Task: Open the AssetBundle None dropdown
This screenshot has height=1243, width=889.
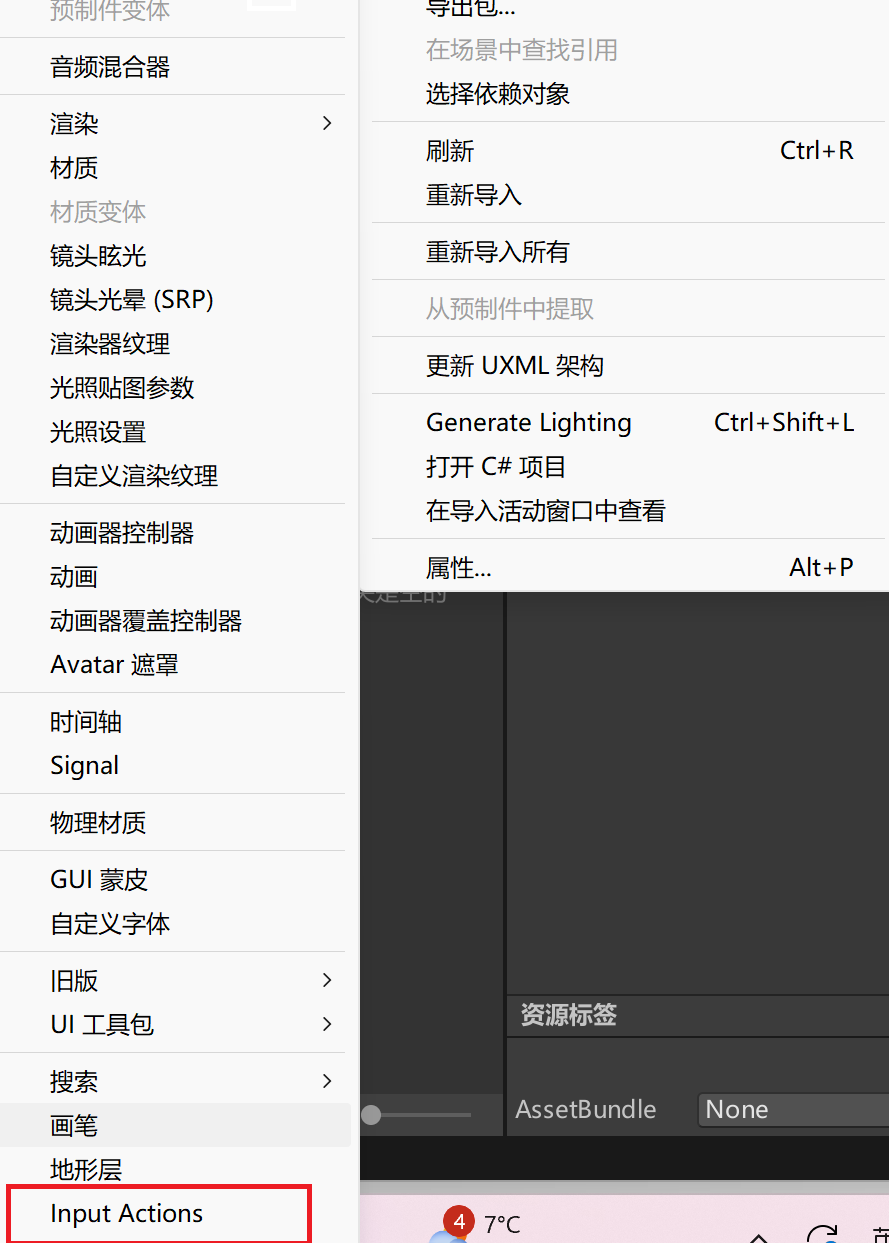Action: click(x=793, y=1110)
